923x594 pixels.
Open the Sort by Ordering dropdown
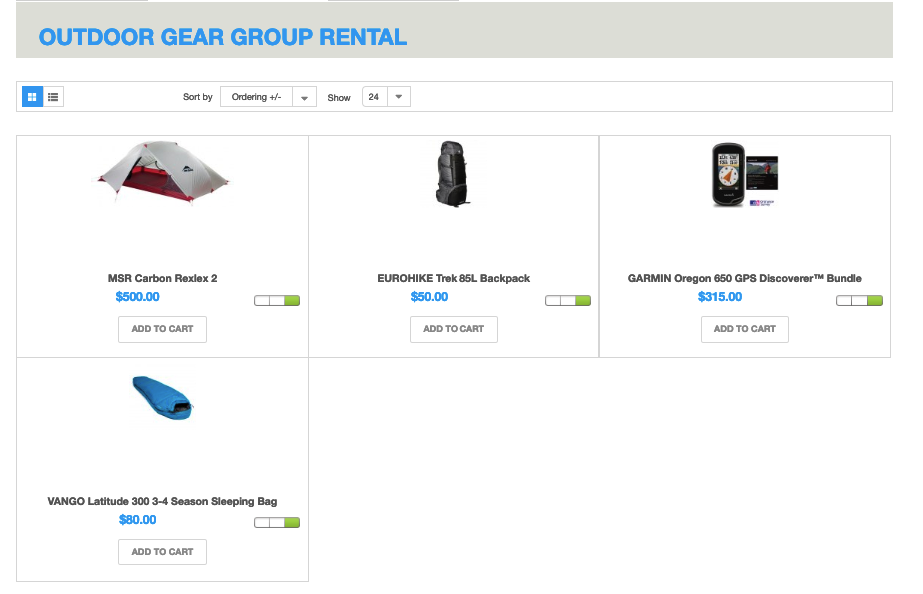268,97
